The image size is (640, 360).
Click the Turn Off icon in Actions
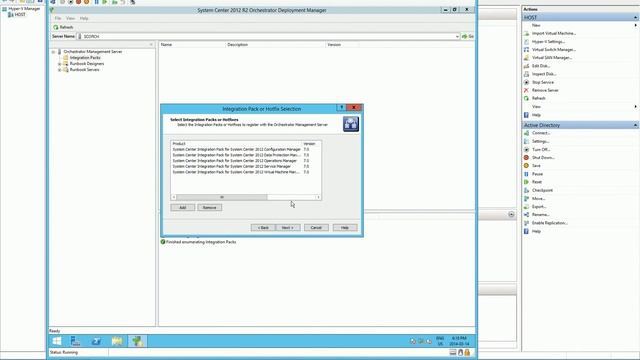coord(526,149)
